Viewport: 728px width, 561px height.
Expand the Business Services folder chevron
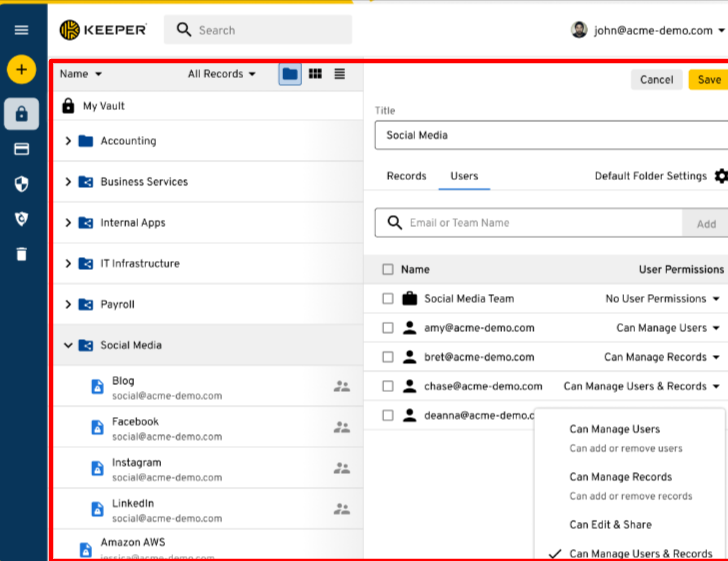[68, 182]
